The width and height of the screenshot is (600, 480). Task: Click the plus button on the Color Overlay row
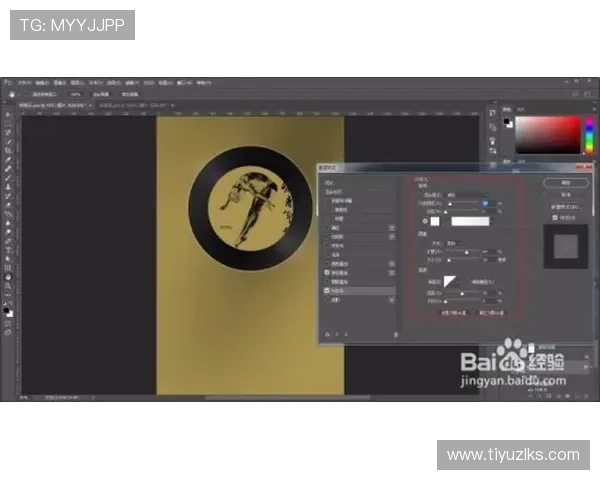coord(392,264)
